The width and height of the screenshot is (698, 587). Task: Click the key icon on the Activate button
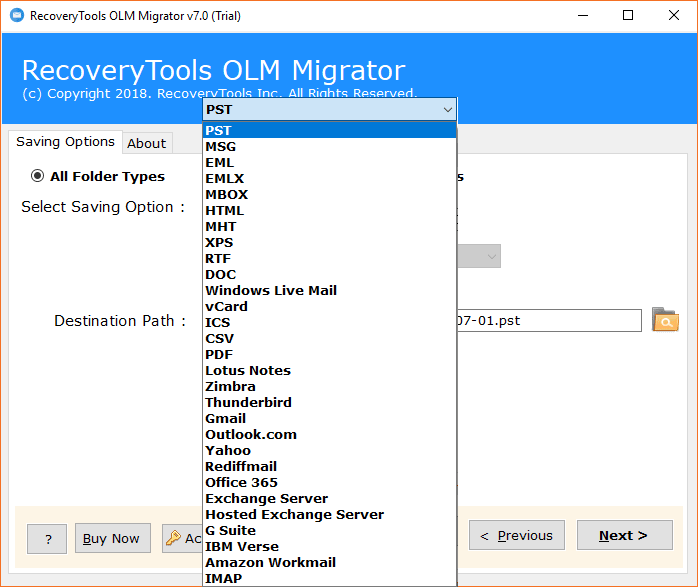173,538
